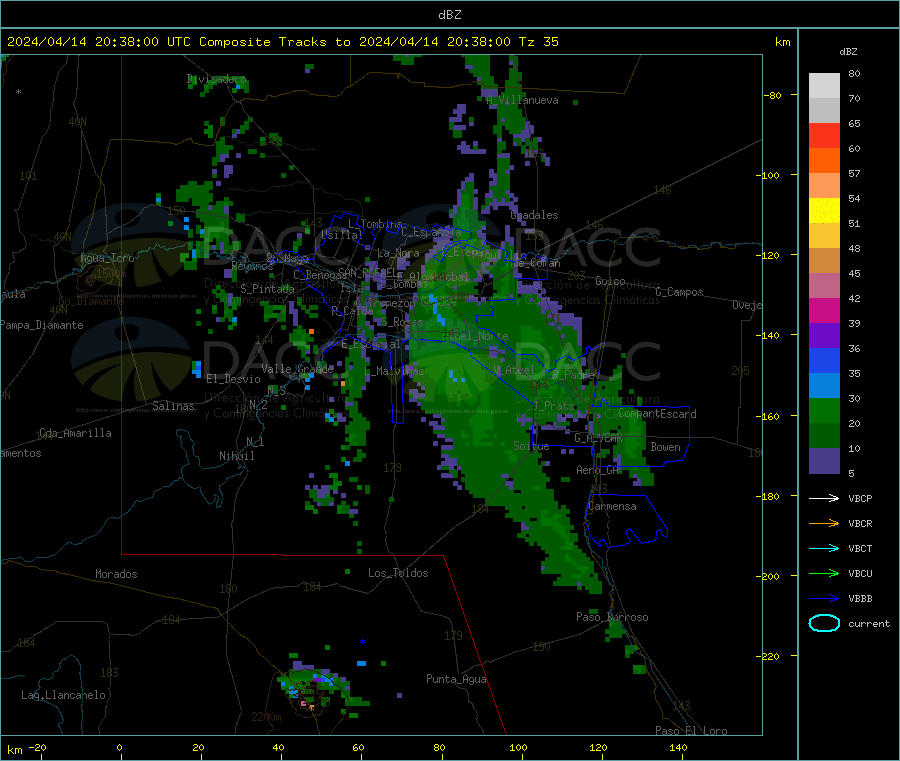
Task: Click the '100' tick on the bottom axis
Action: pos(518,747)
